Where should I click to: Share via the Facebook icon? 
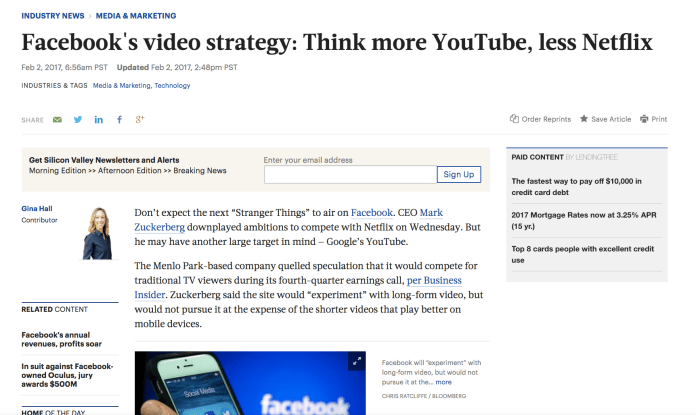coord(120,120)
